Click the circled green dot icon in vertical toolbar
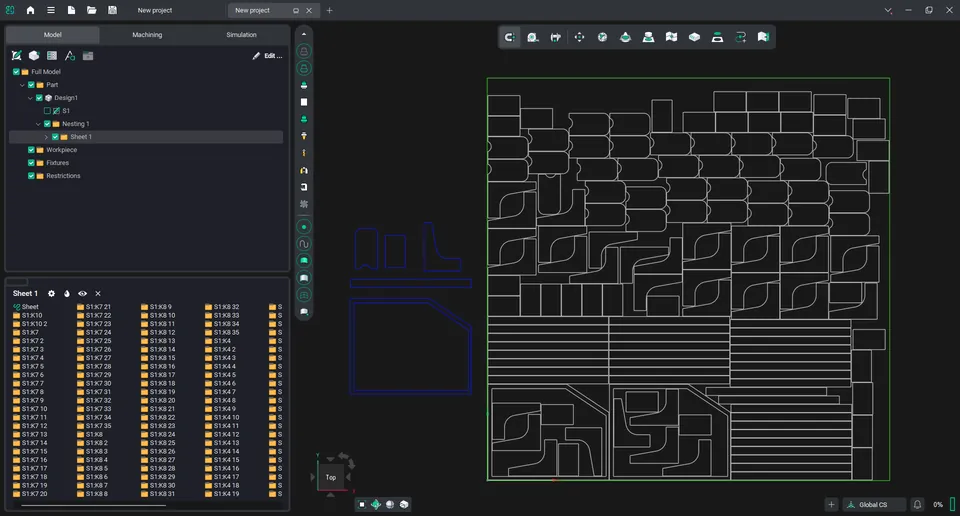The width and height of the screenshot is (960, 516). pyautogui.click(x=304, y=227)
